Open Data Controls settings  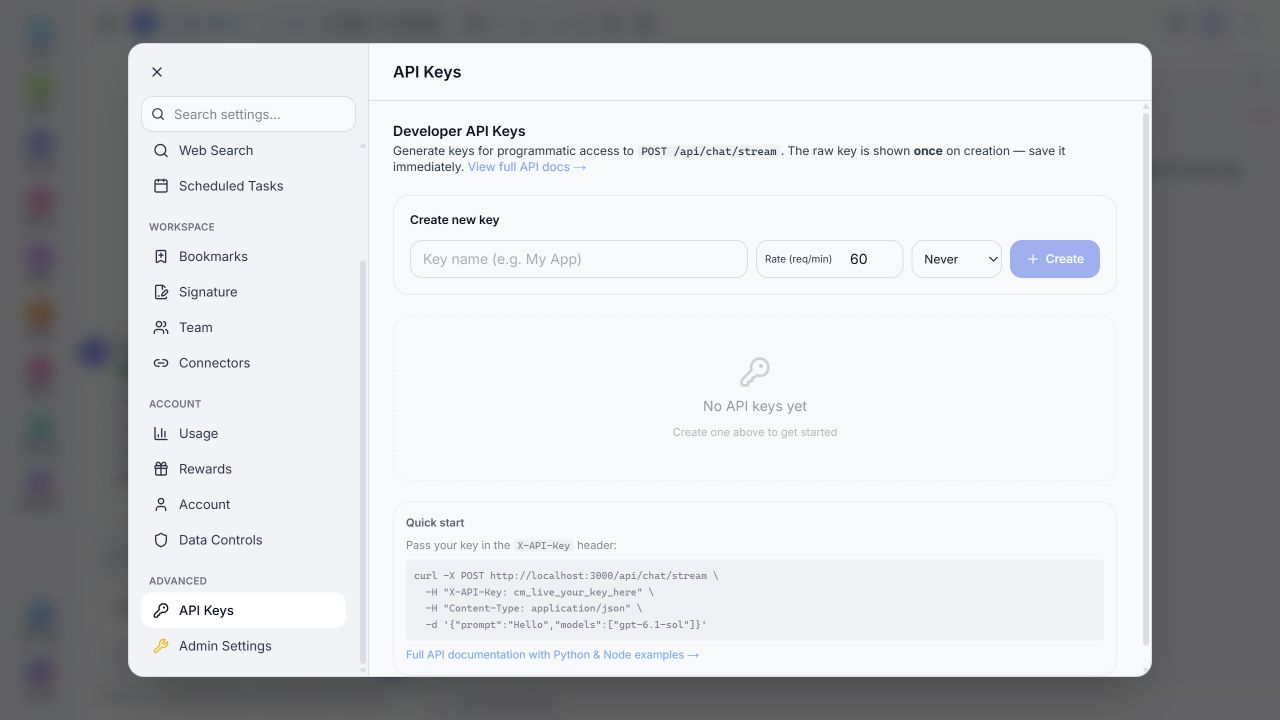coord(244,540)
